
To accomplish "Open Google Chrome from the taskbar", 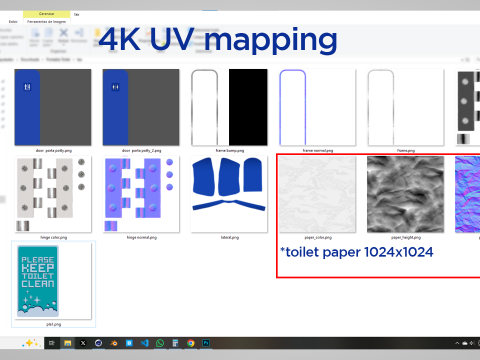I will tap(191, 343).
